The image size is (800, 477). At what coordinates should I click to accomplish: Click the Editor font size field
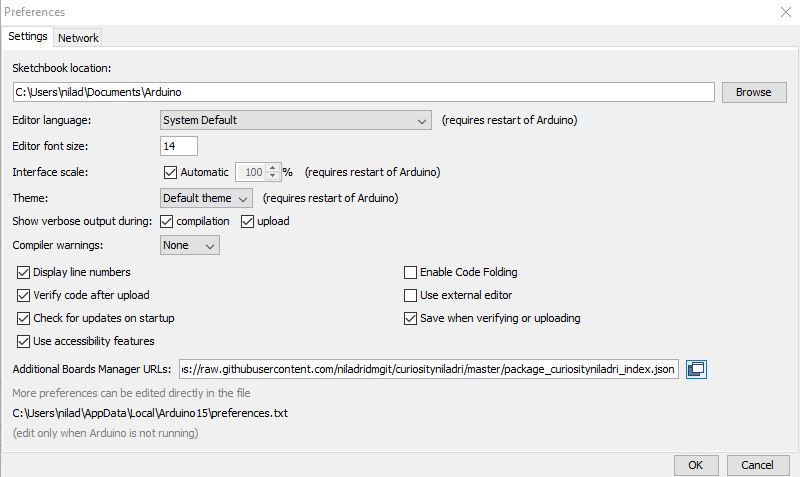tap(179, 146)
